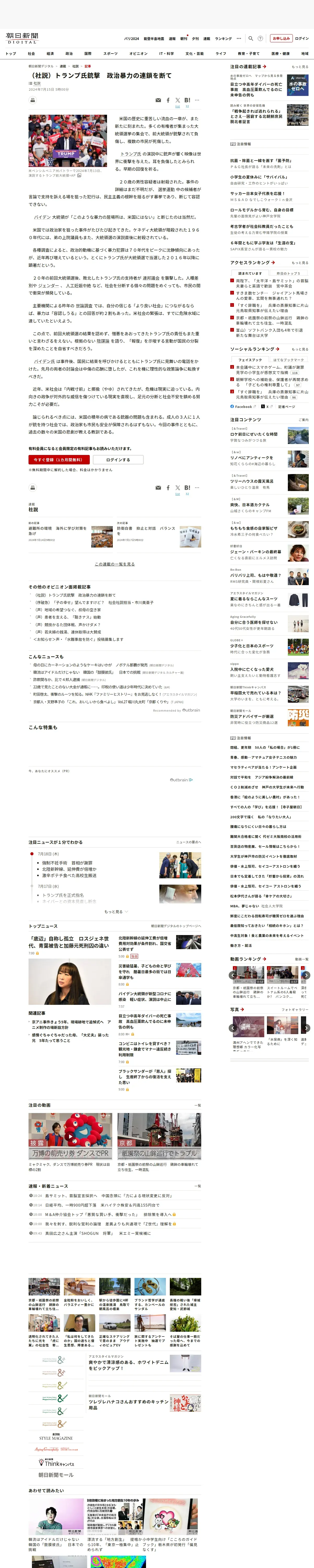Screen dimensions: 314x1568
Task: Play 万博の前売り券 ダンスでPR video
Action: [70, 1137]
